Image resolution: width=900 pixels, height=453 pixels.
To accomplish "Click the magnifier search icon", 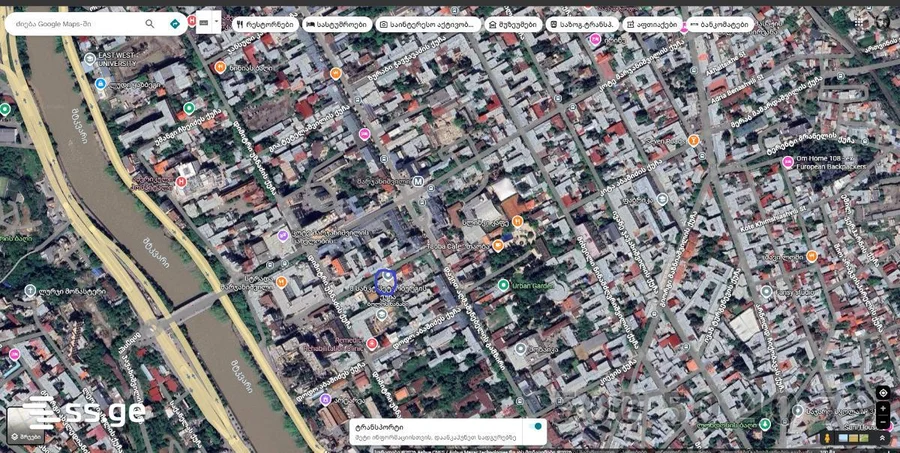I will coord(150,24).
